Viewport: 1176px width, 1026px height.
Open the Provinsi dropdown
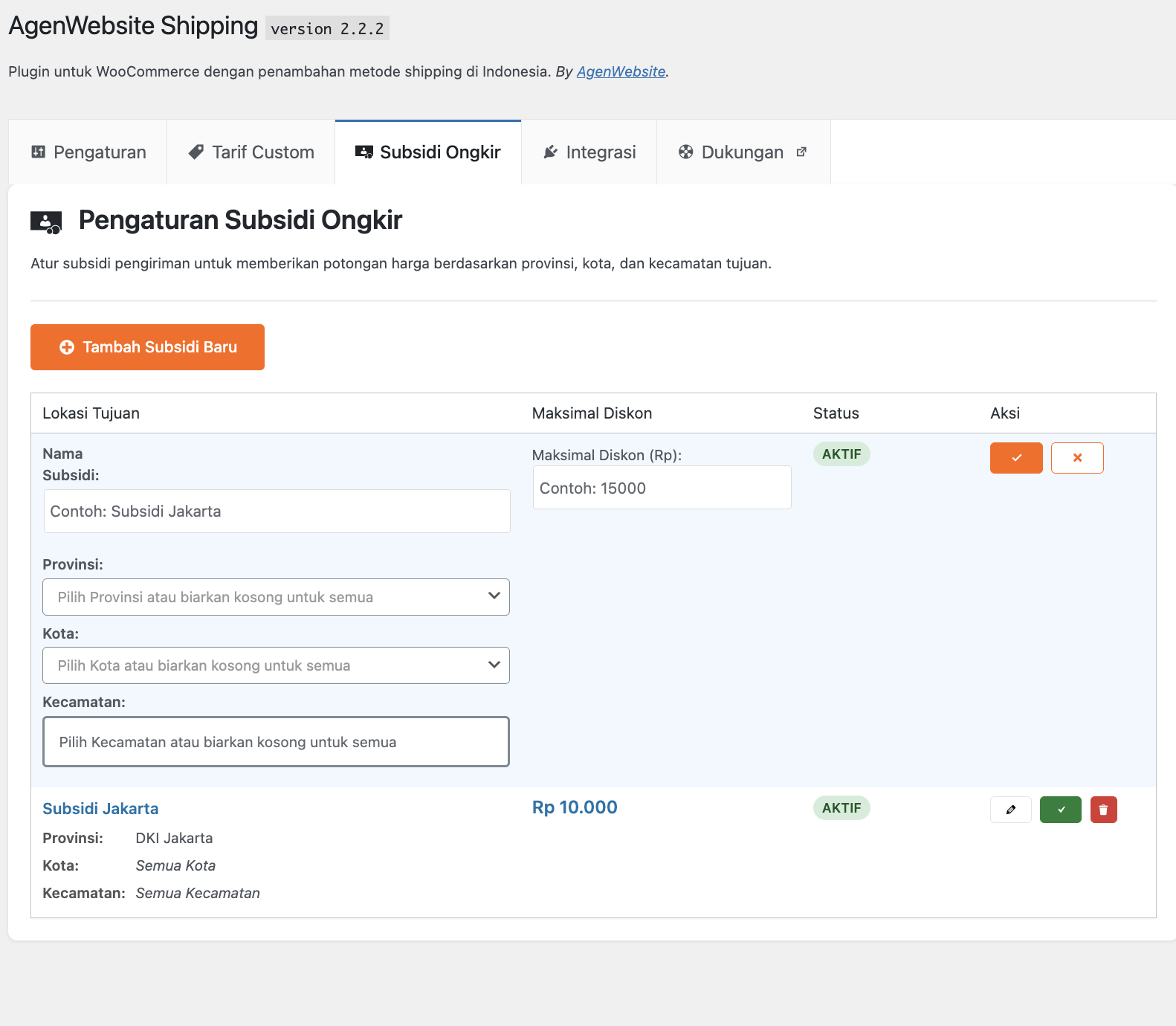pyautogui.click(x=276, y=597)
